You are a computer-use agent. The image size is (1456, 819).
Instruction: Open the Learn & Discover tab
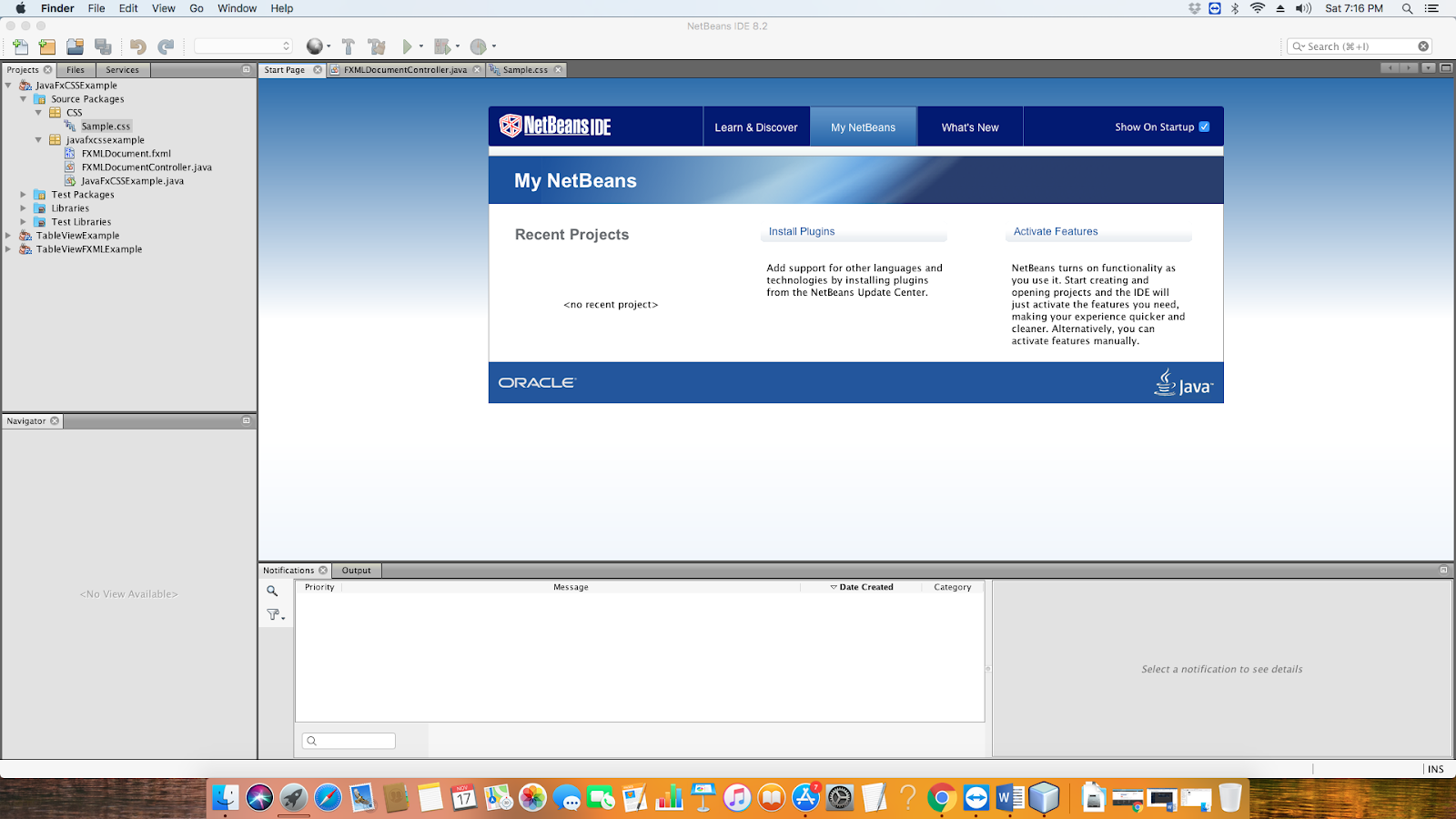756,127
